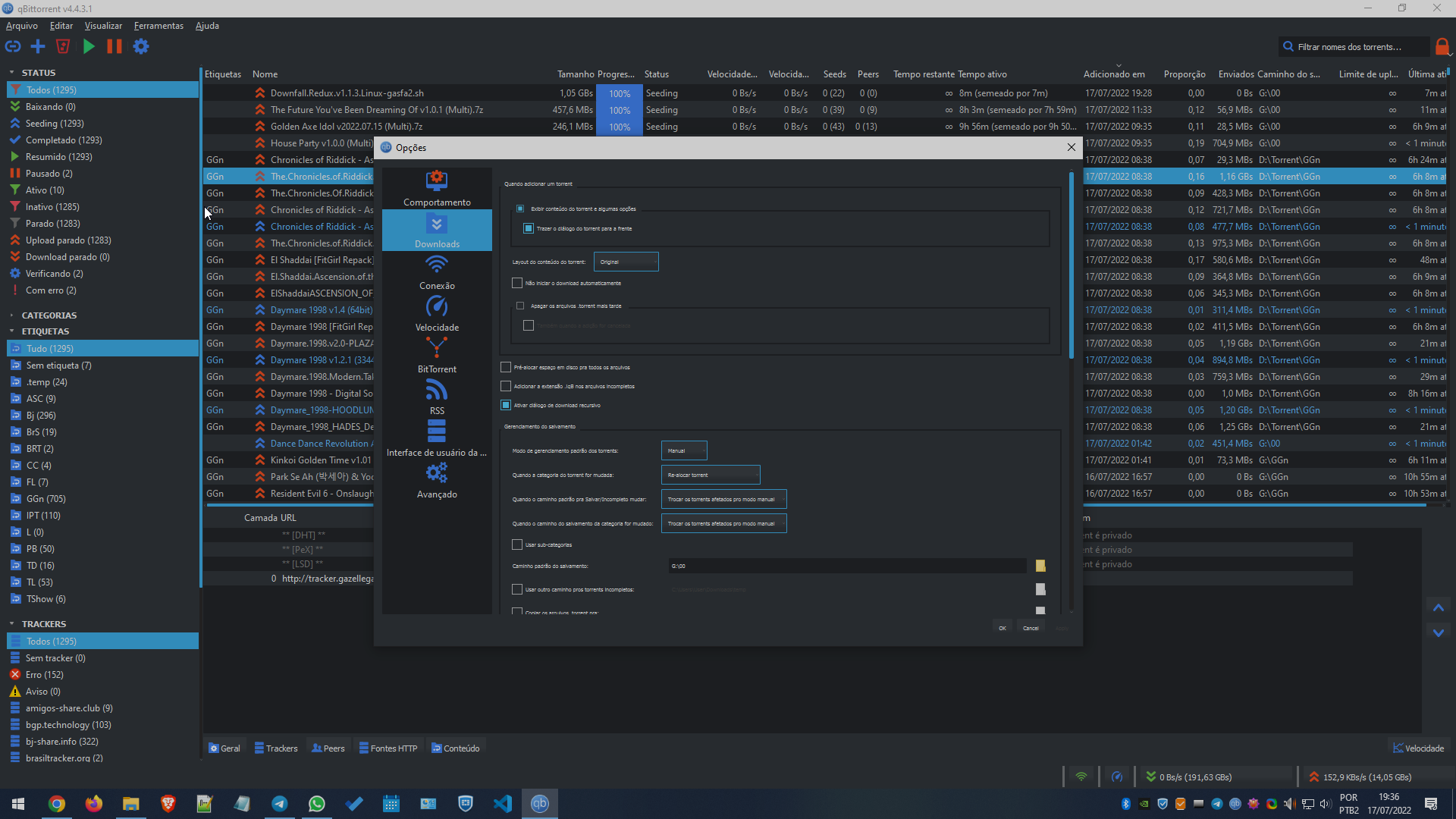
Task: Switch to the Conexão settings section
Action: [x=437, y=273]
